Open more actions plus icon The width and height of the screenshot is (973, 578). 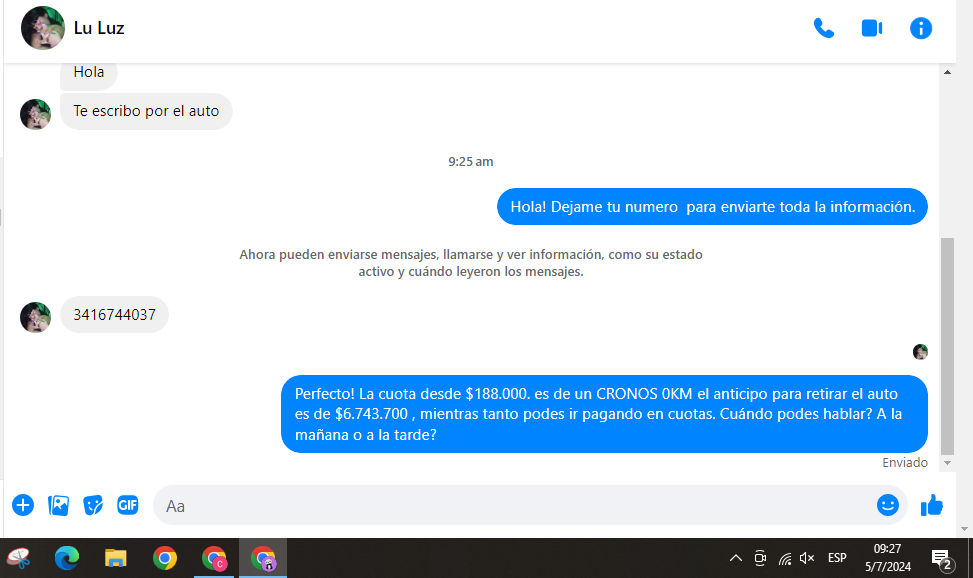coord(23,505)
